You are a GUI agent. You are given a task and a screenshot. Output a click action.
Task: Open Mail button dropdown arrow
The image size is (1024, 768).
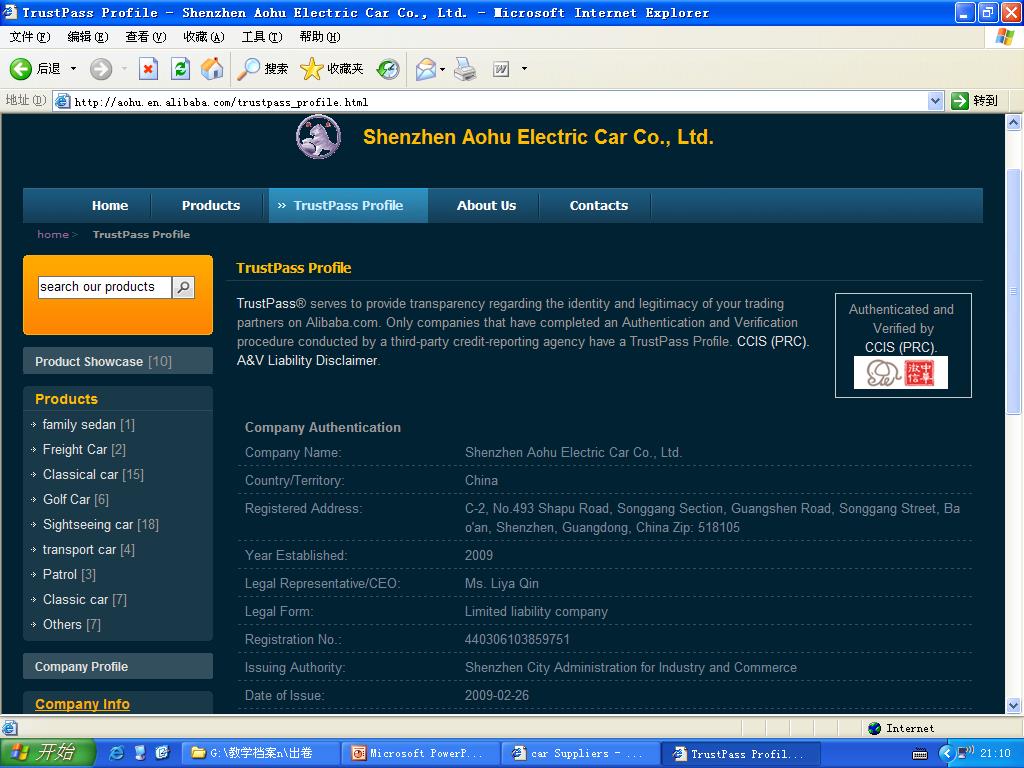443,69
